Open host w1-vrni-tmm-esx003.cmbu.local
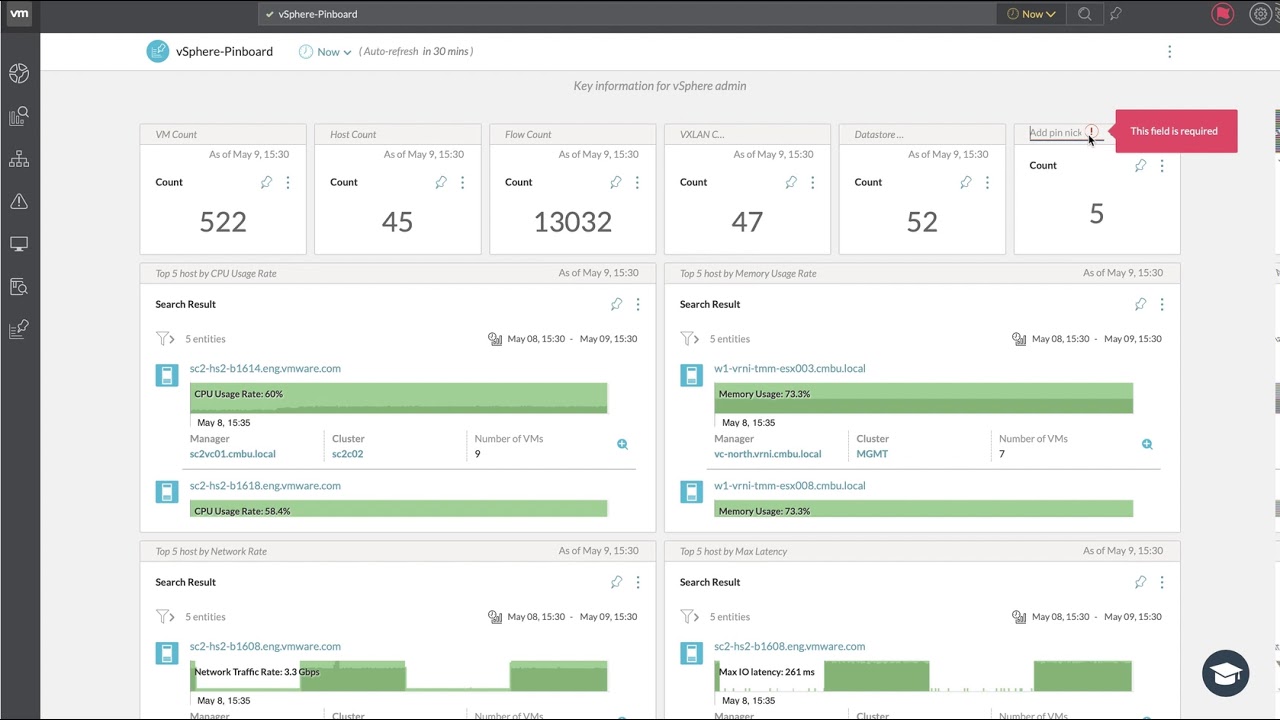 [x=790, y=368]
